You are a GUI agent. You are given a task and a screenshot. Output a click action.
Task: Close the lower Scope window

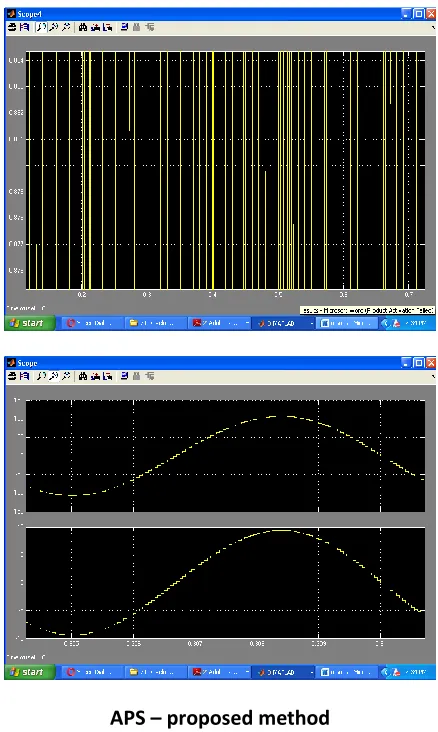pos(430,363)
